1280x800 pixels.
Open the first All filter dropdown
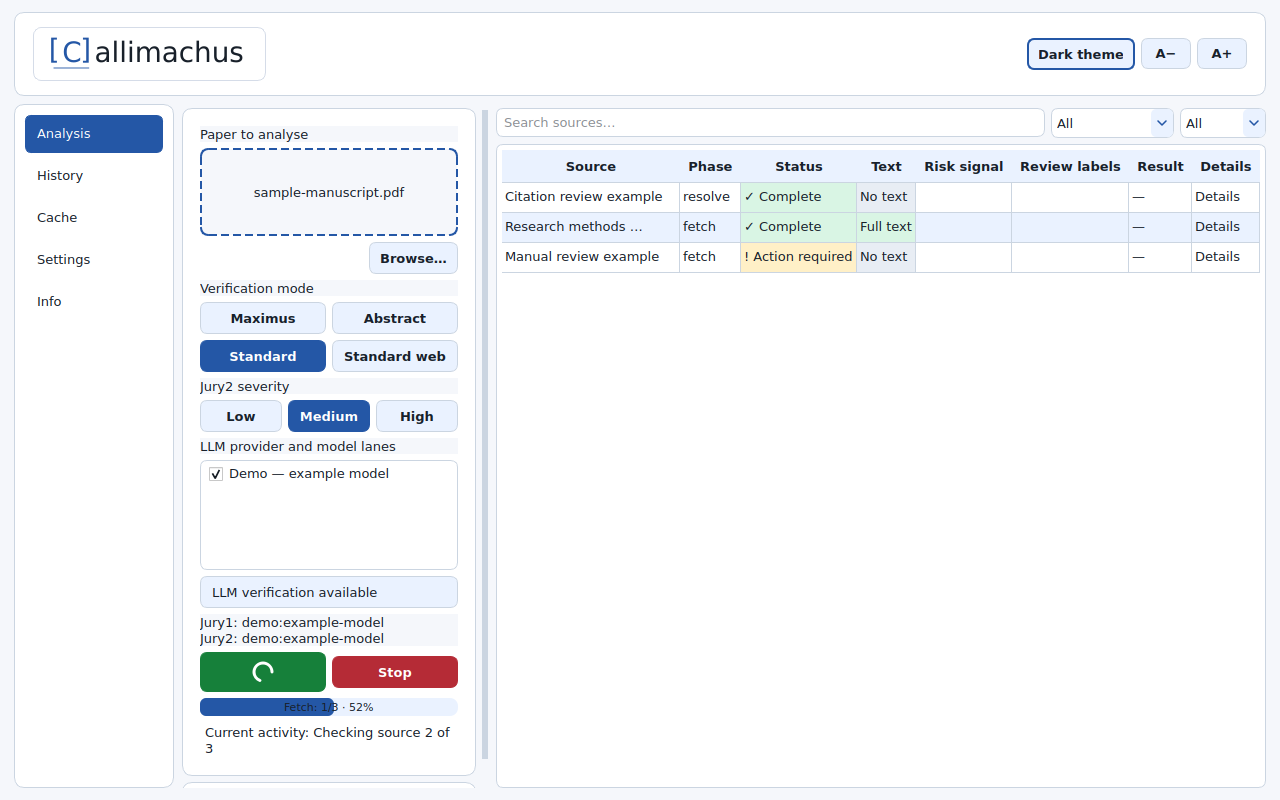click(x=1112, y=123)
